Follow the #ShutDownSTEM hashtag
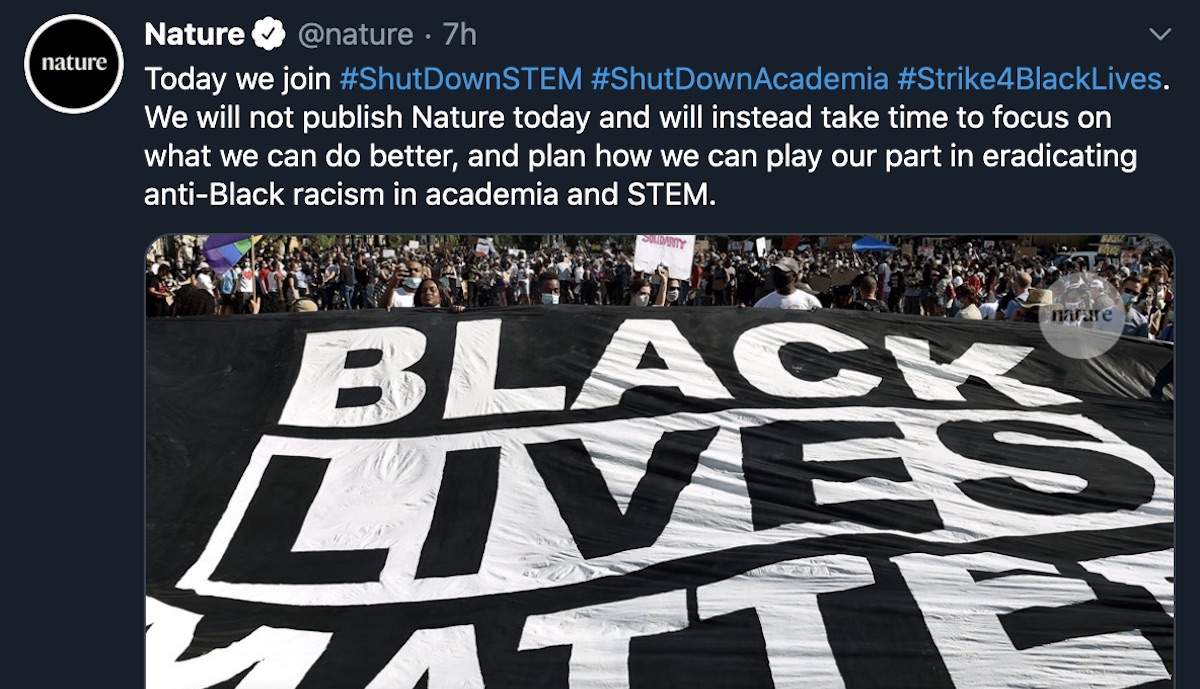Screen dimensions: 1200x689 pos(461,78)
